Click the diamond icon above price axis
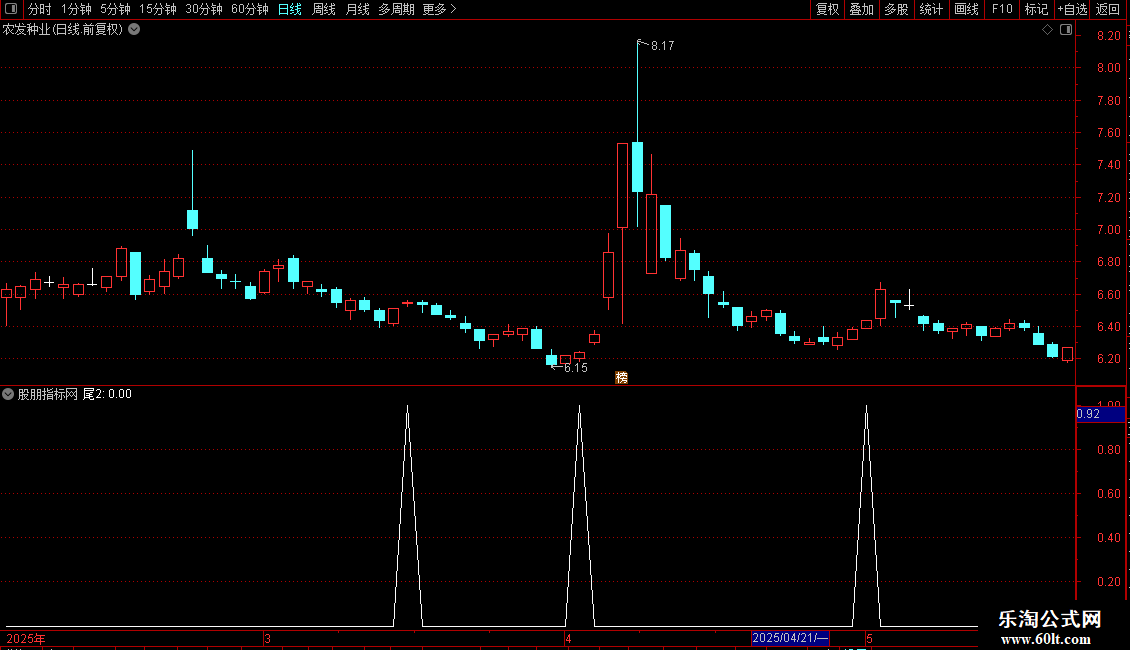1130x650 pixels. (x=1048, y=30)
